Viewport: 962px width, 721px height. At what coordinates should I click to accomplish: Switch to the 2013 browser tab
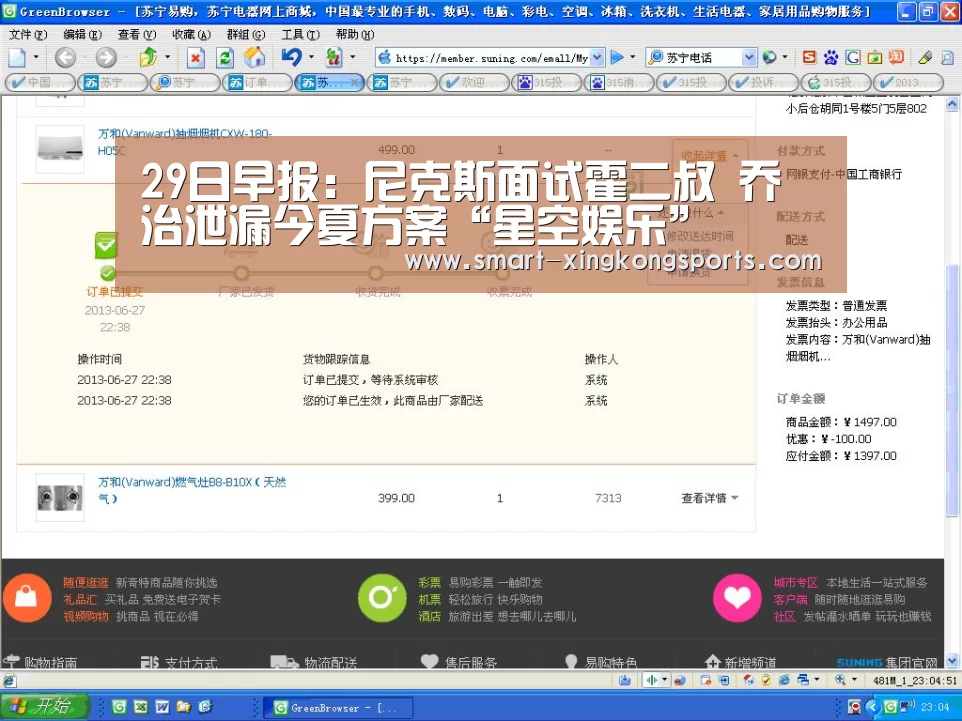tap(908, 82)
